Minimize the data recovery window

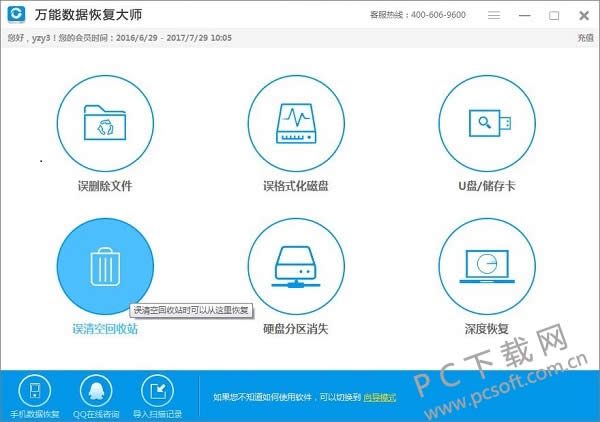point(525,16)
